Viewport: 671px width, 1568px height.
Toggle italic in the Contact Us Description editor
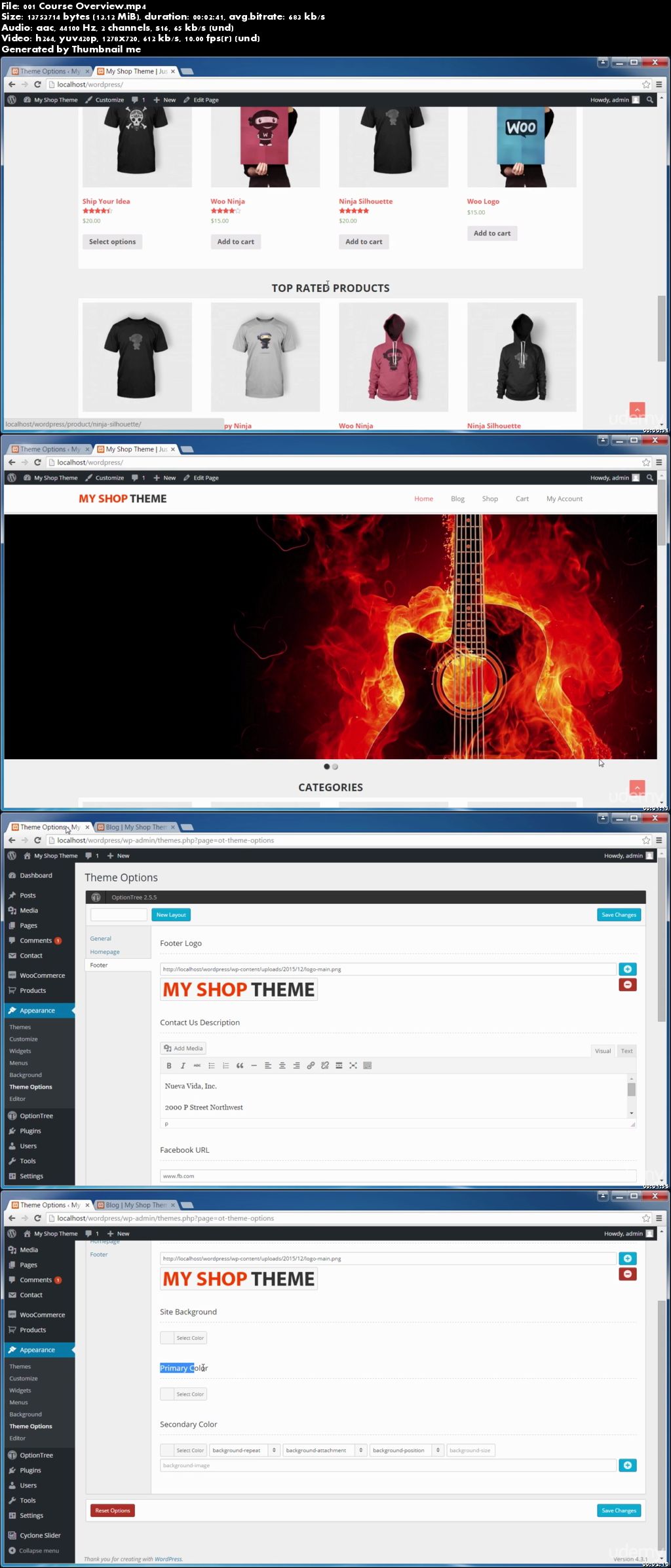coord(183,1066)
